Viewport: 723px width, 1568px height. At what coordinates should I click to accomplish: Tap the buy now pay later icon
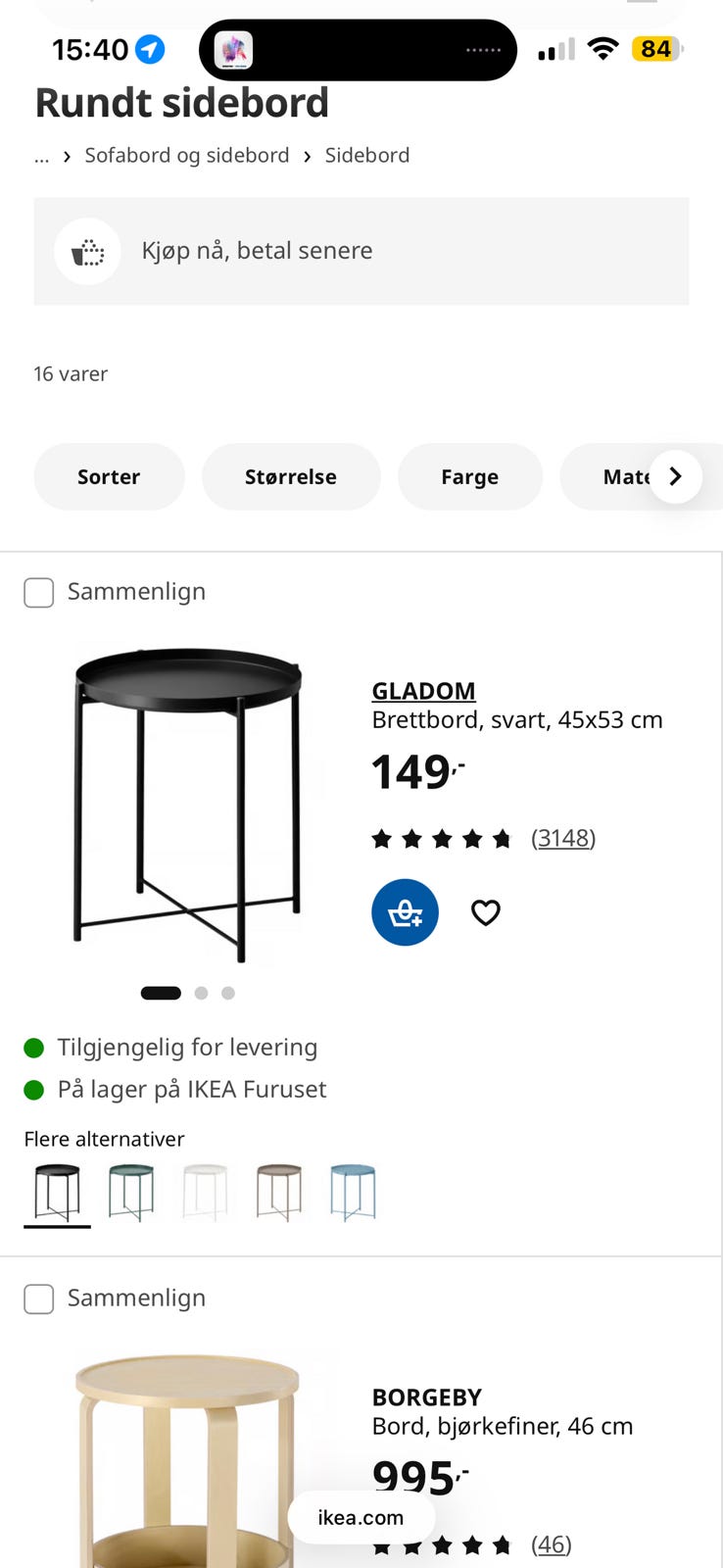[88, 251]
